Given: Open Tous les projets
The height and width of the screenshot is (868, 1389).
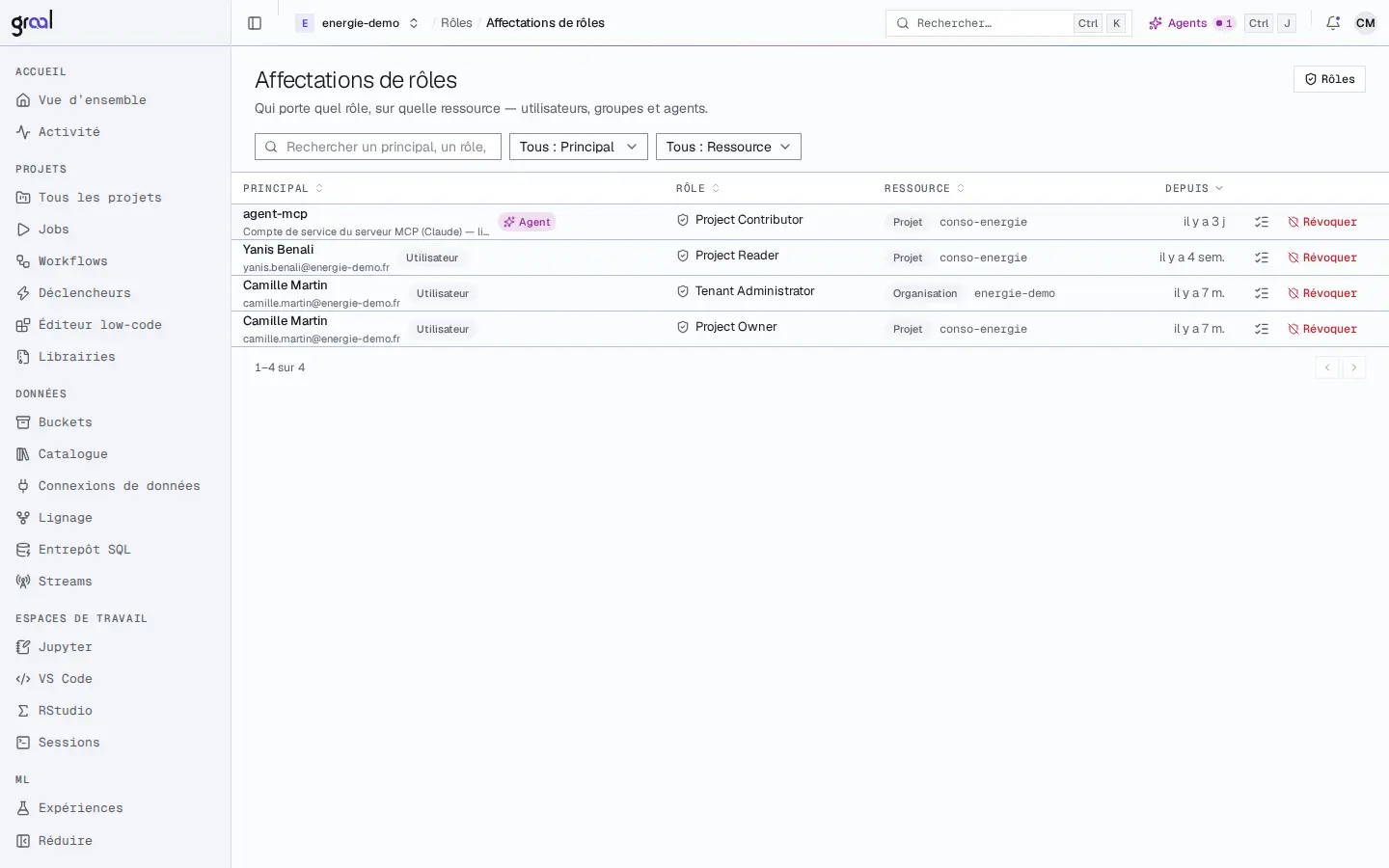Looking at the screenshot, I should point(115,198).
